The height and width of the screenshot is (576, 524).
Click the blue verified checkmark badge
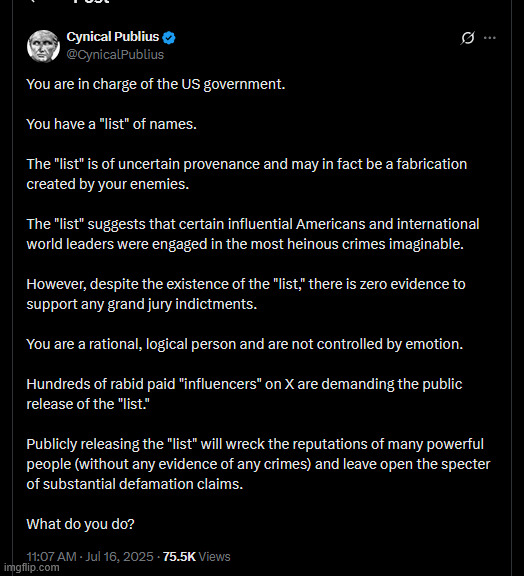[x=169, y=37]
